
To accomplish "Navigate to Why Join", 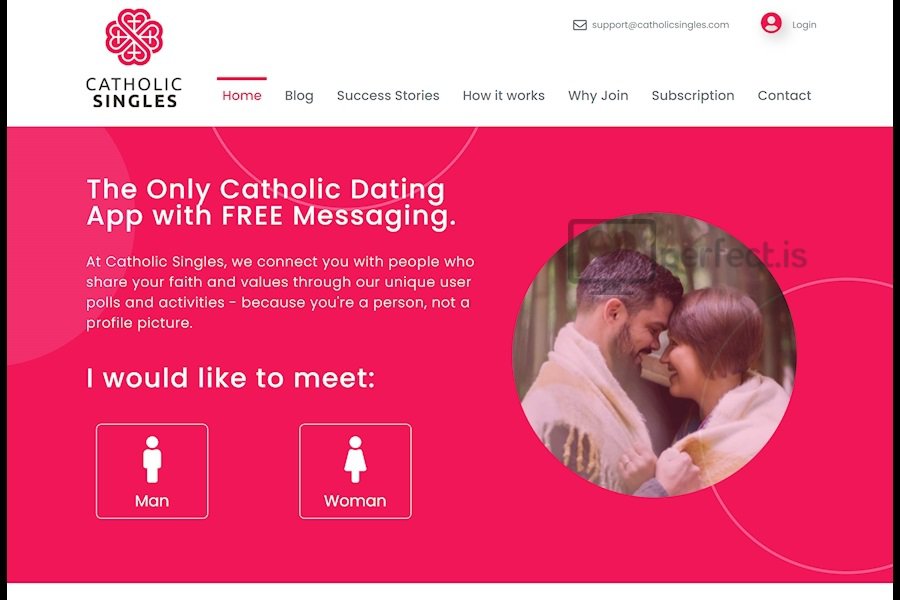I will 598,95.
